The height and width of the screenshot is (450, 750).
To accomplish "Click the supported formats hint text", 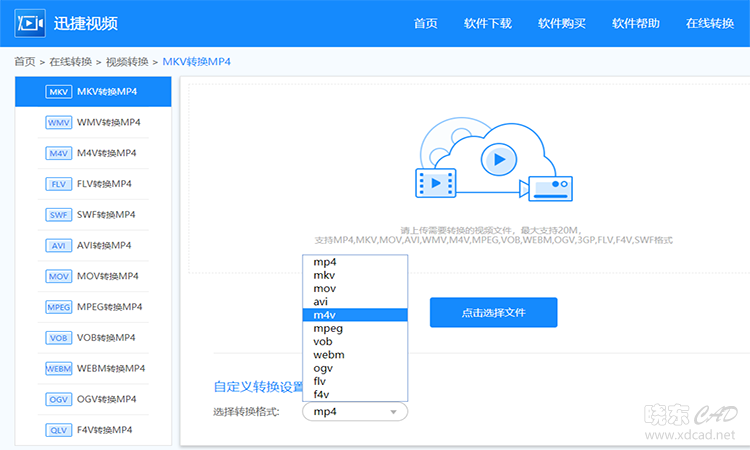I will [493, 240].
